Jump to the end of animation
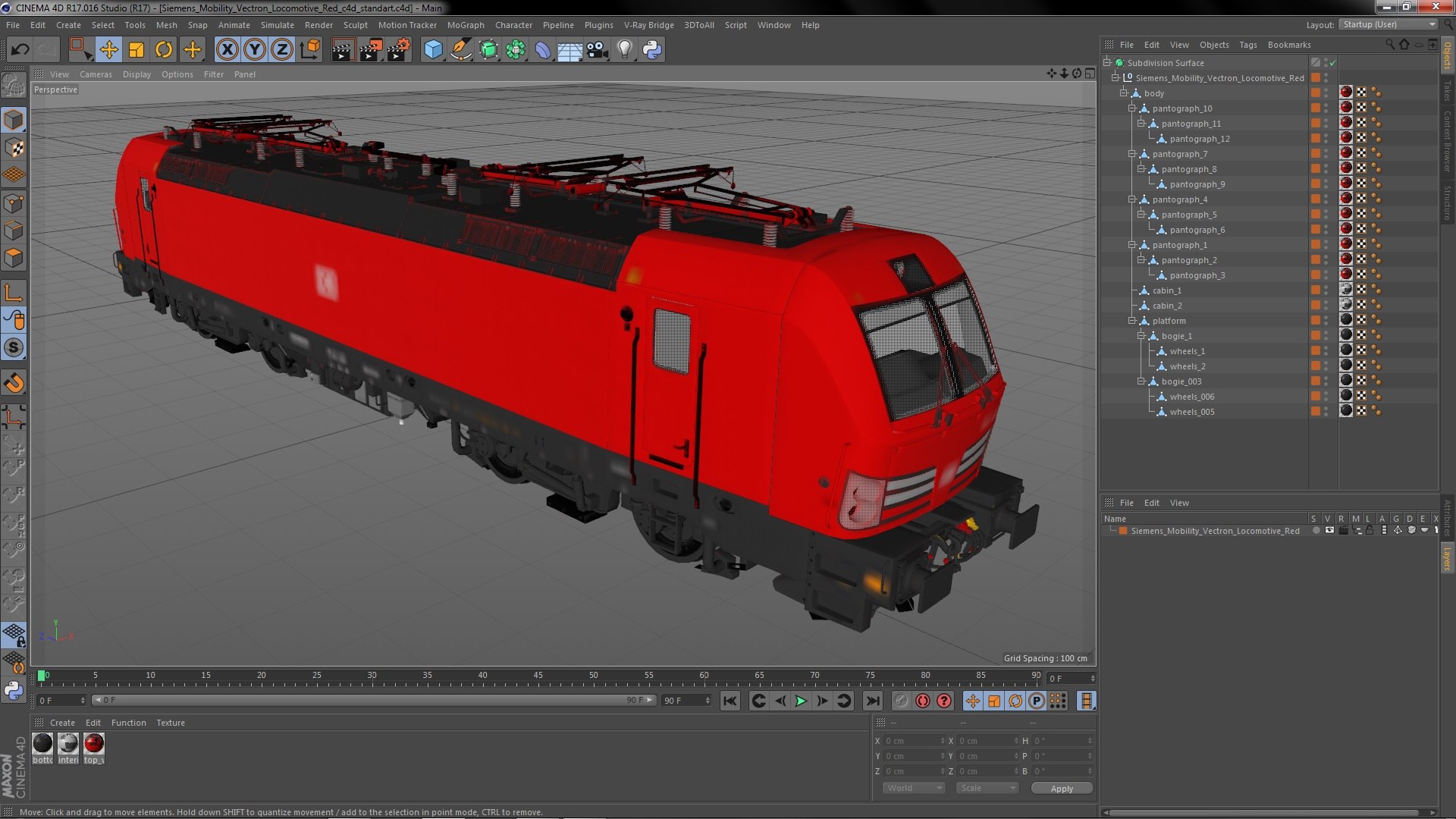The height and width of the screenshot is (819, 1456). click(x=873, y=701)
